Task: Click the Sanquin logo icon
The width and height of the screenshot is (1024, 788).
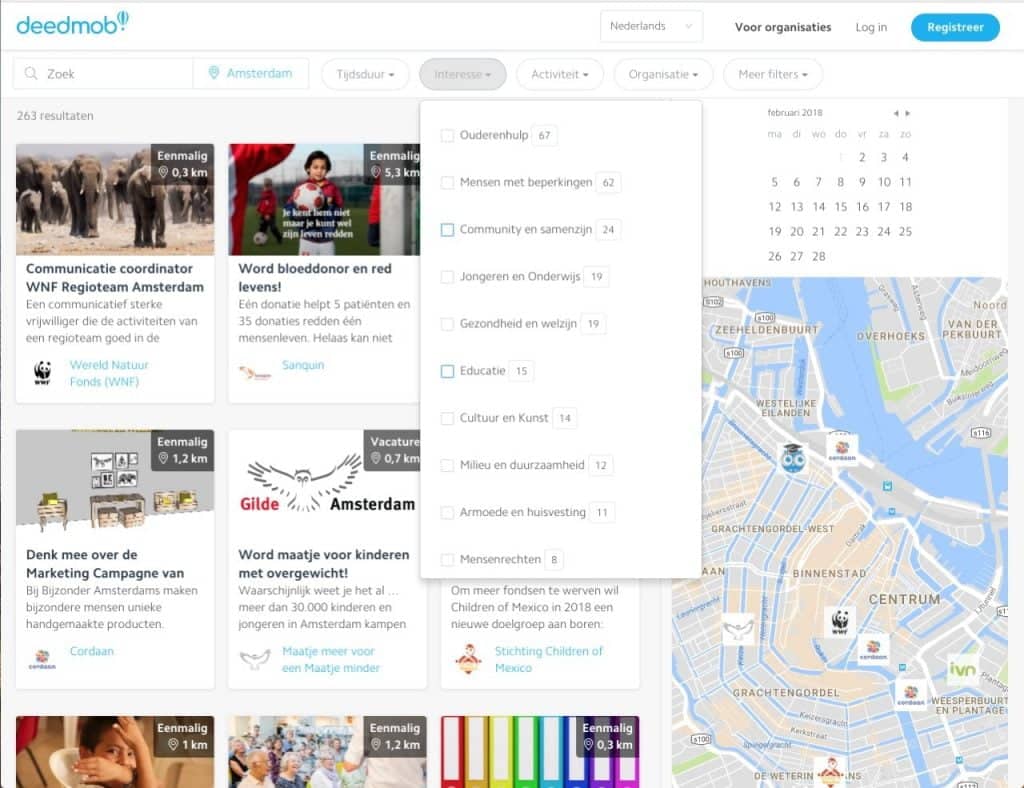Action: click(255, 373)
